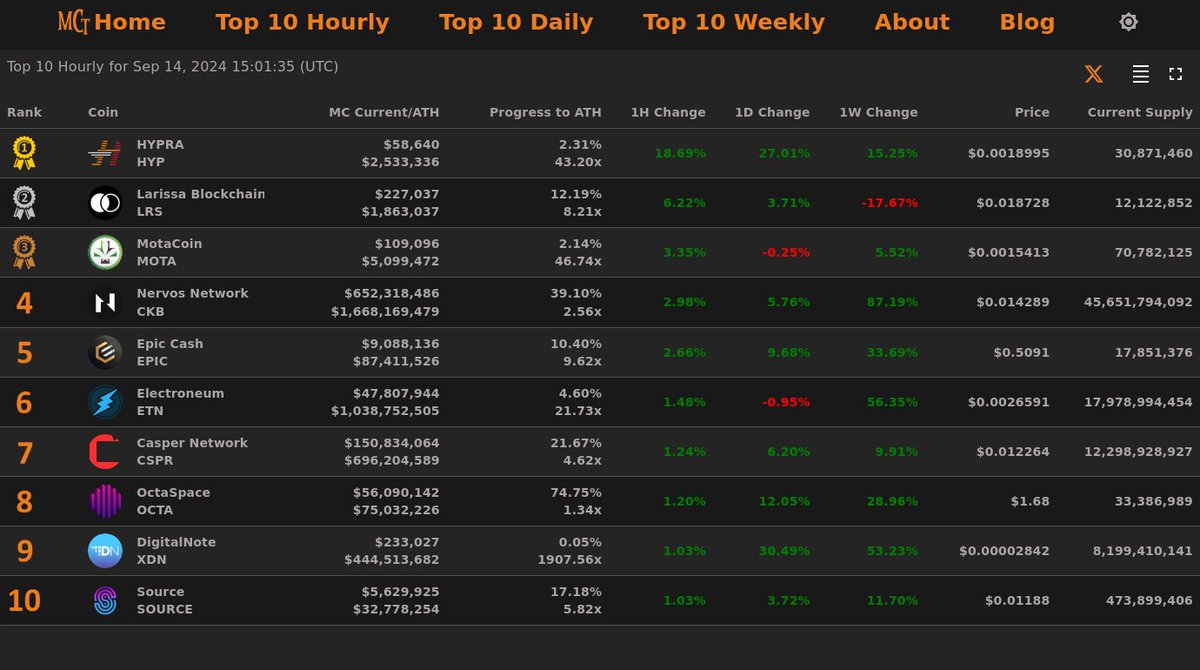Click the Source supply 473,899,406
The height and width of the screenshot is (670, 1200).
pyautogui.click(x=1150, y=600)
